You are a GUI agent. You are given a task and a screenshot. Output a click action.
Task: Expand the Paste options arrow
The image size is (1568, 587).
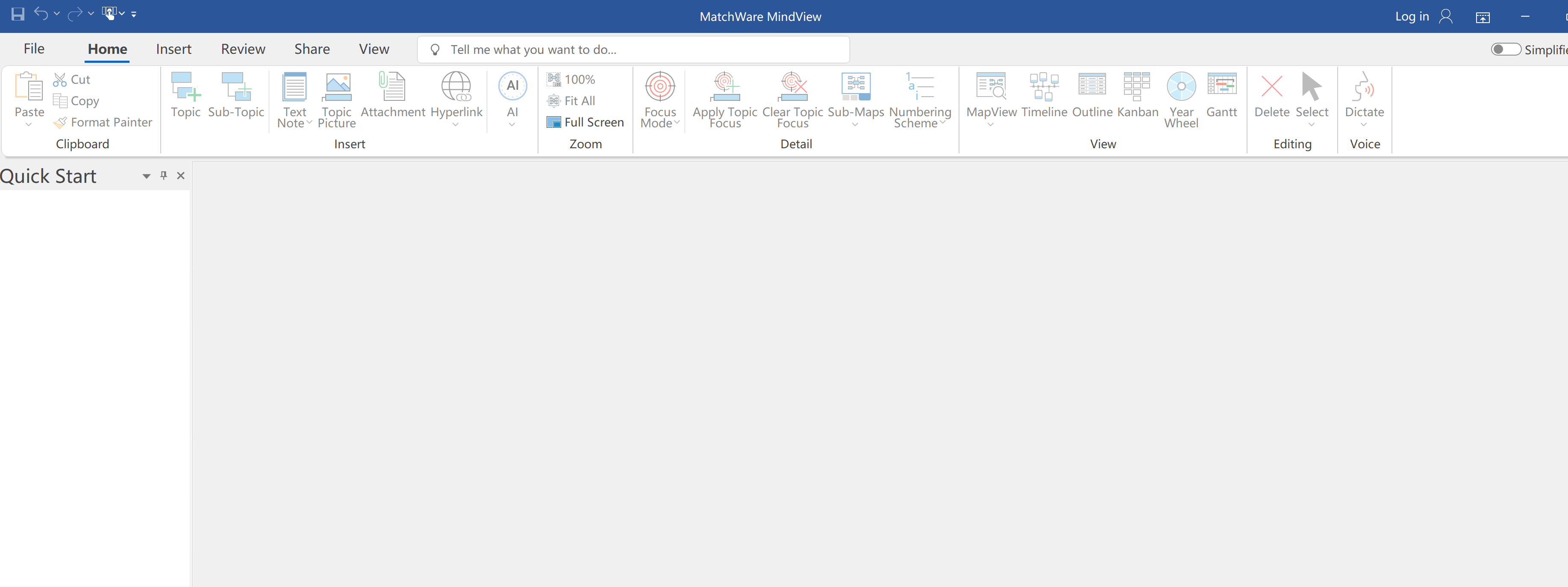(x=29, y=125)
